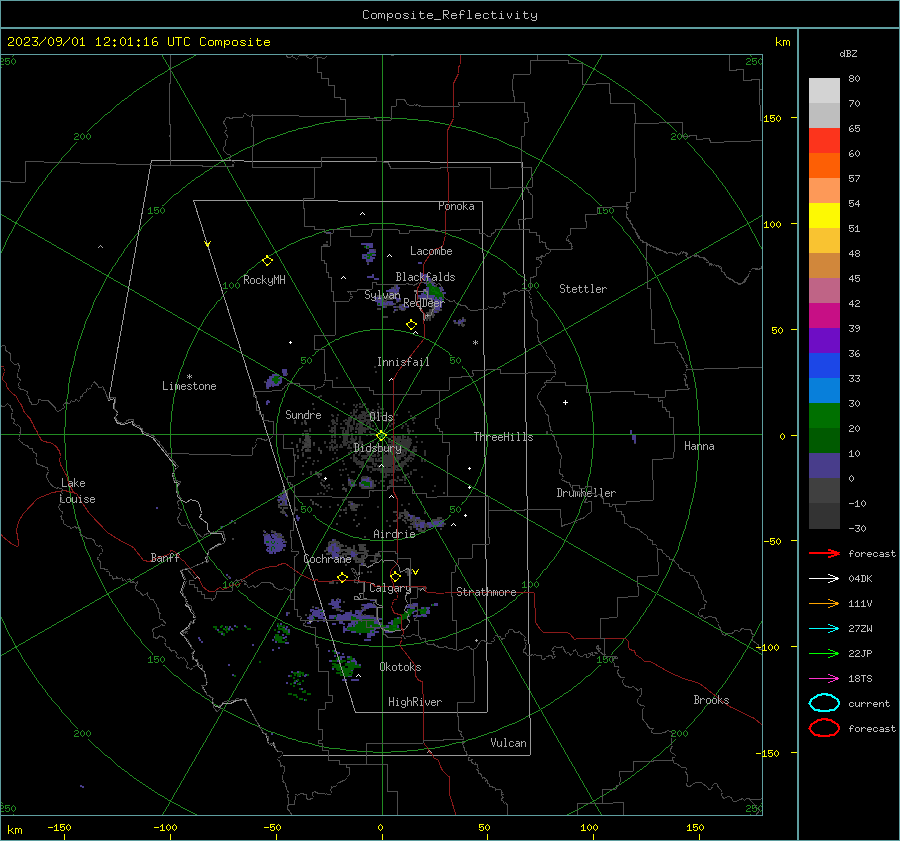Click the white 04DK arrow legend icon
This screenshot has width=900, height=841.
824,579
